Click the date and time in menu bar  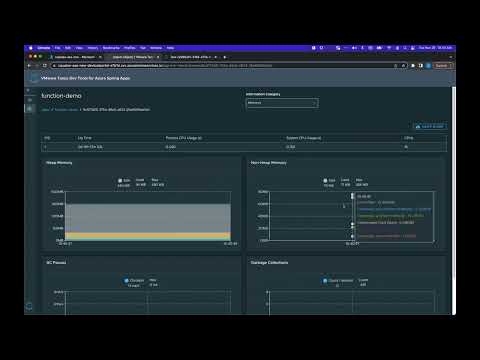pyautogui.click(x=435, y=48)
